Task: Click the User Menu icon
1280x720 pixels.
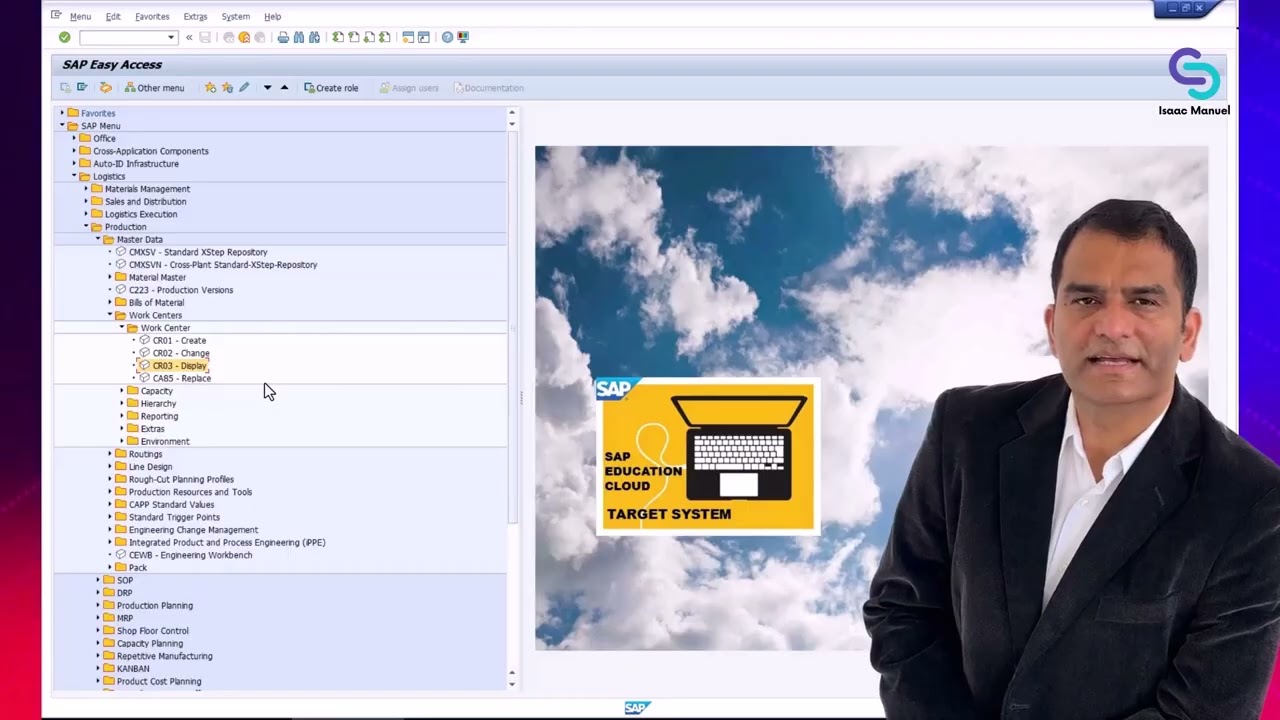Action: point(66,88)
